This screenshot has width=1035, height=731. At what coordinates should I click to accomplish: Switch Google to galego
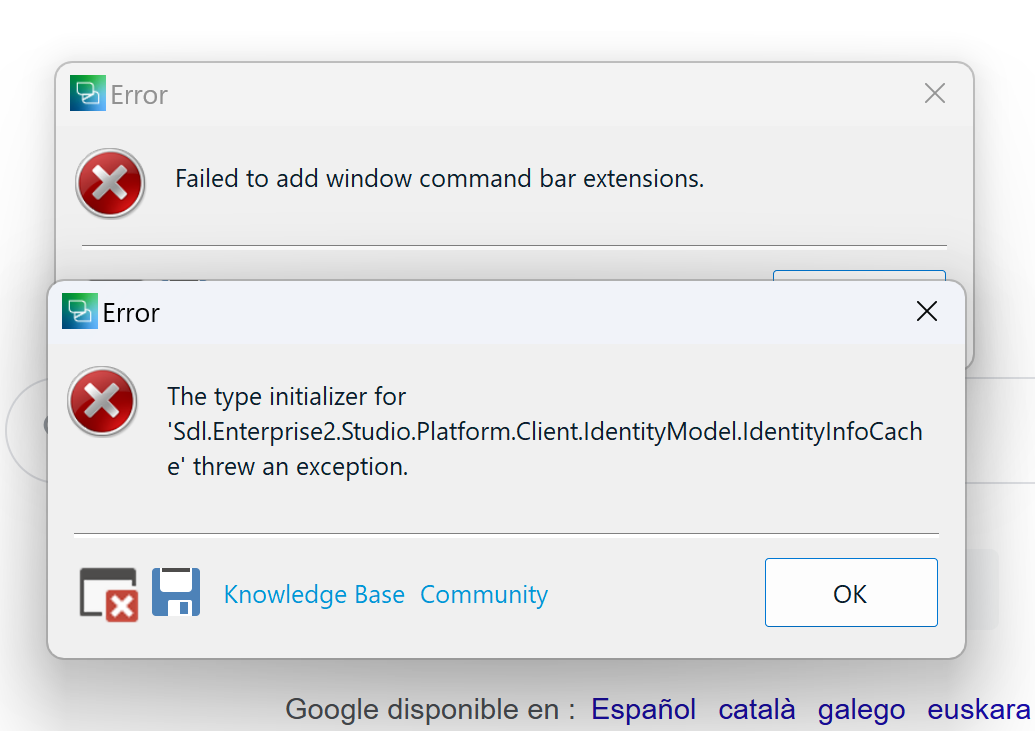(x=861, y=709)
